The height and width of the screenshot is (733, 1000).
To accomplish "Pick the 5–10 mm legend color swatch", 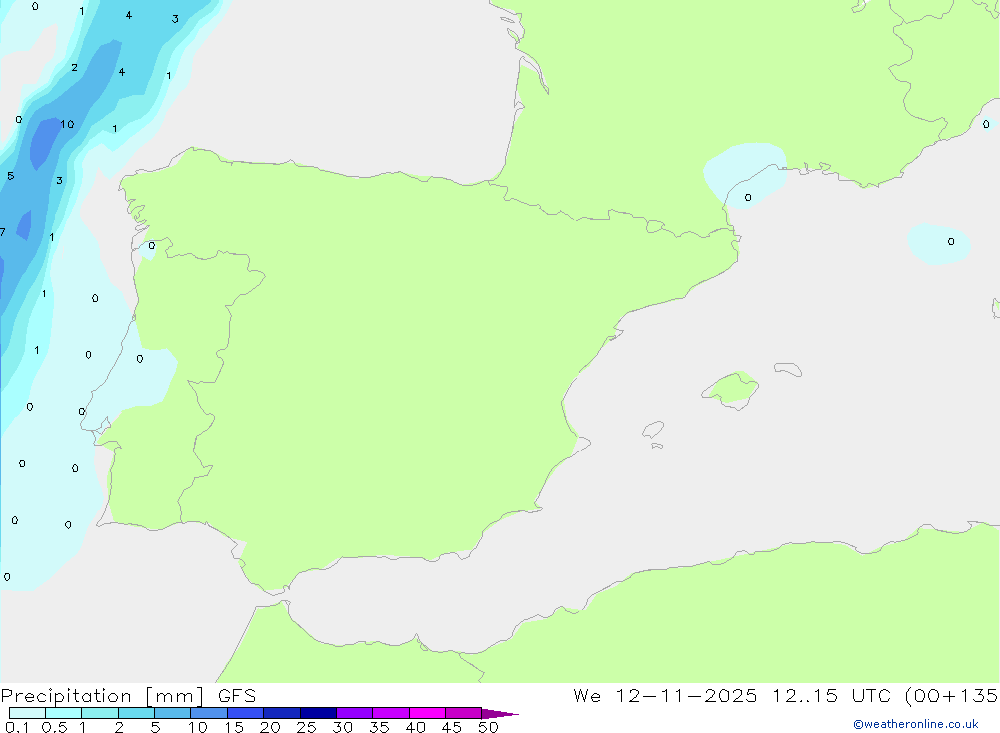I will [172, 713].
